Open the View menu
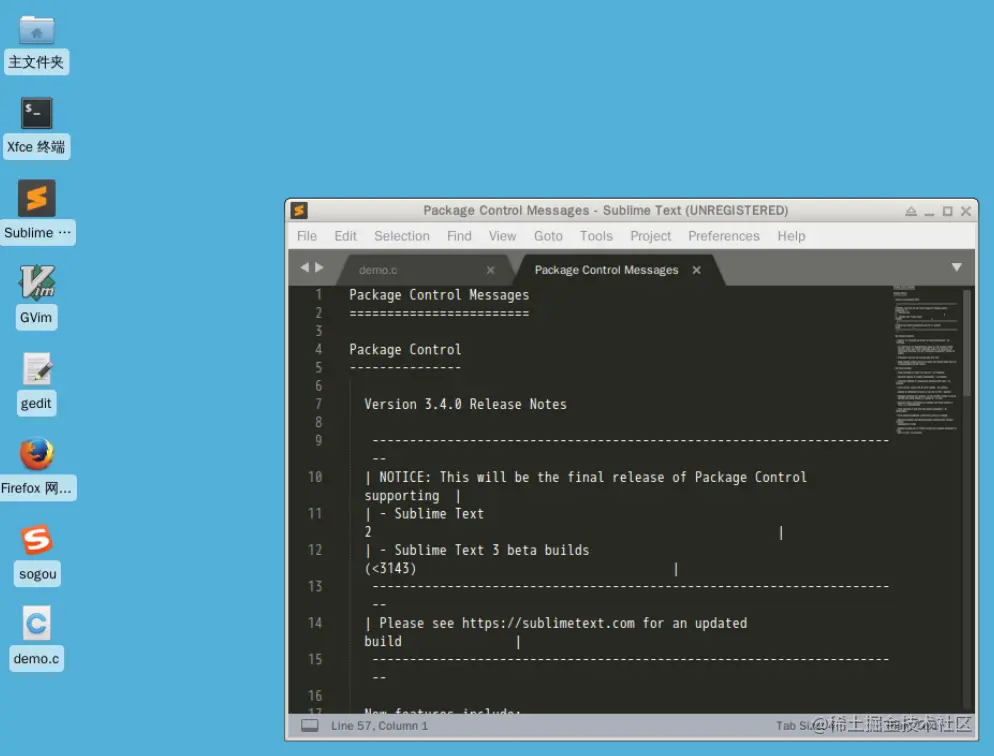Image resolution: width=994 pixels, height=756 pixels. pos(502,236)
